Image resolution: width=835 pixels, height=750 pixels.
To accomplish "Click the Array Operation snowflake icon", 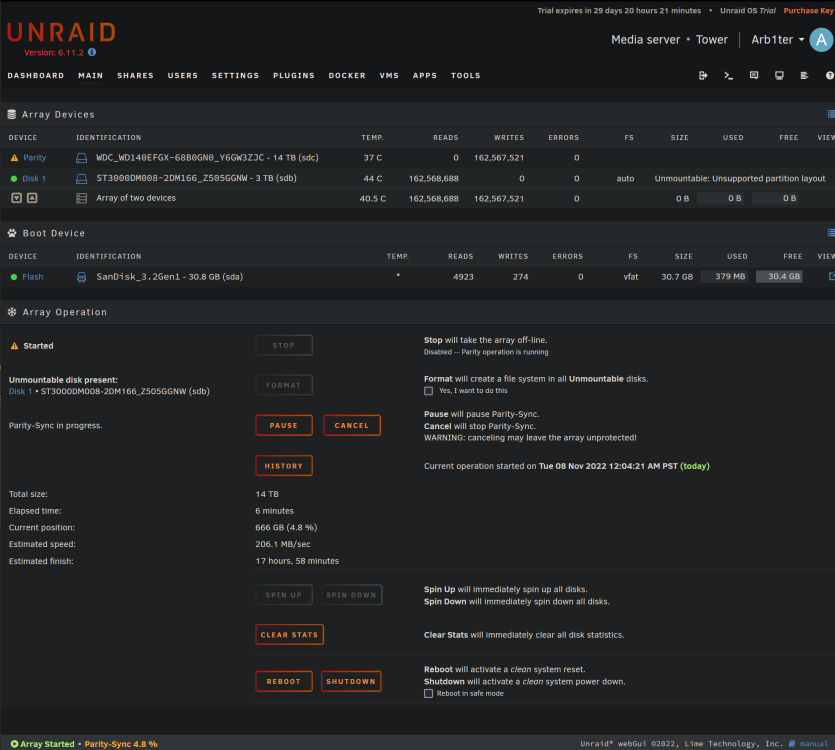I will (x=12, y=312).
